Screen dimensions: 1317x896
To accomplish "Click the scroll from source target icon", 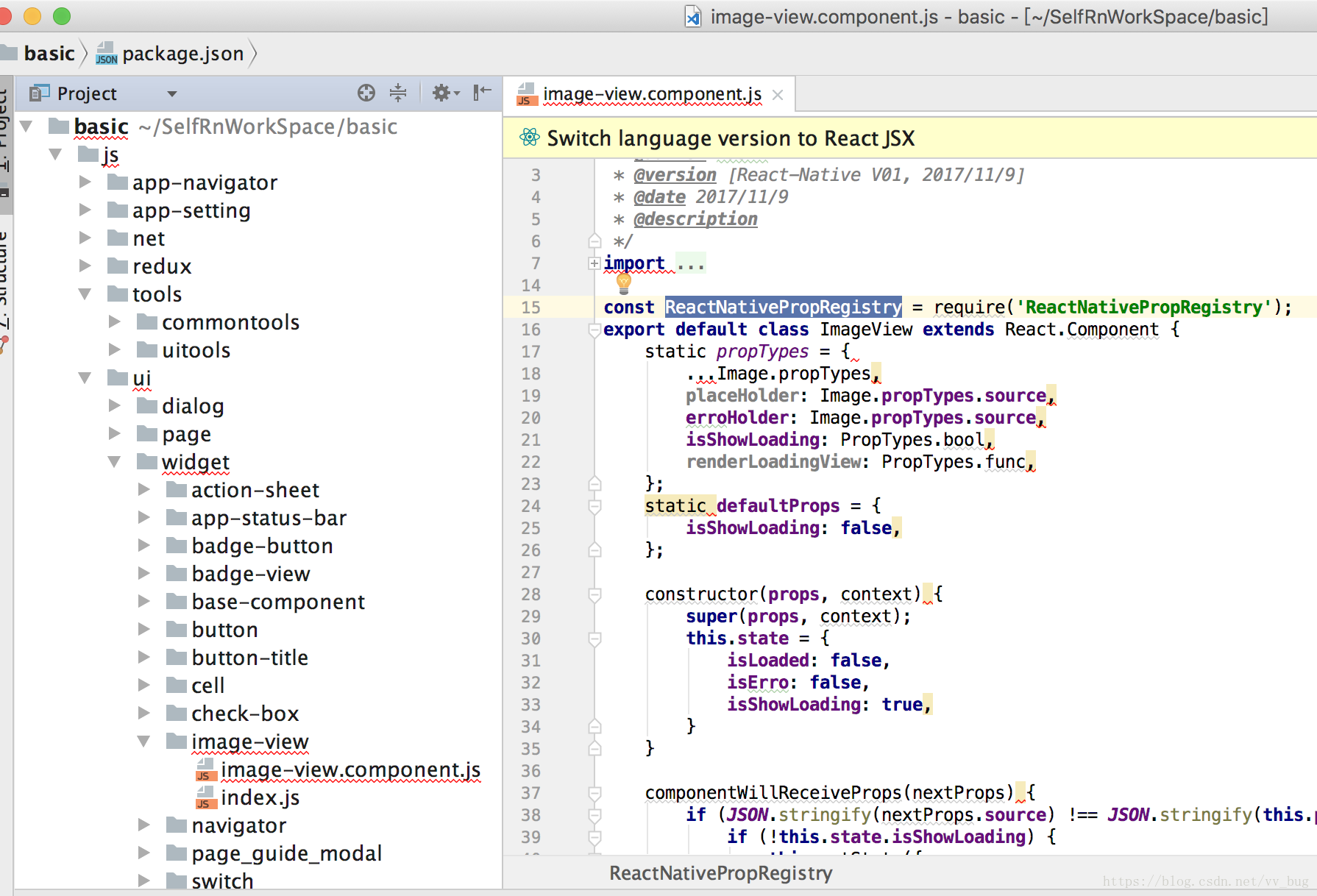I will pos(366,93).
